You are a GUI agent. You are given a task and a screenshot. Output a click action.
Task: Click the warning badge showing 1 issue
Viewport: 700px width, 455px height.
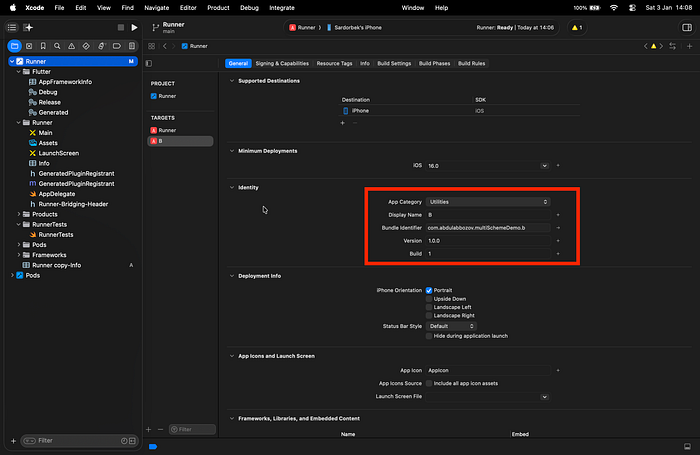(x=577, y=28)
